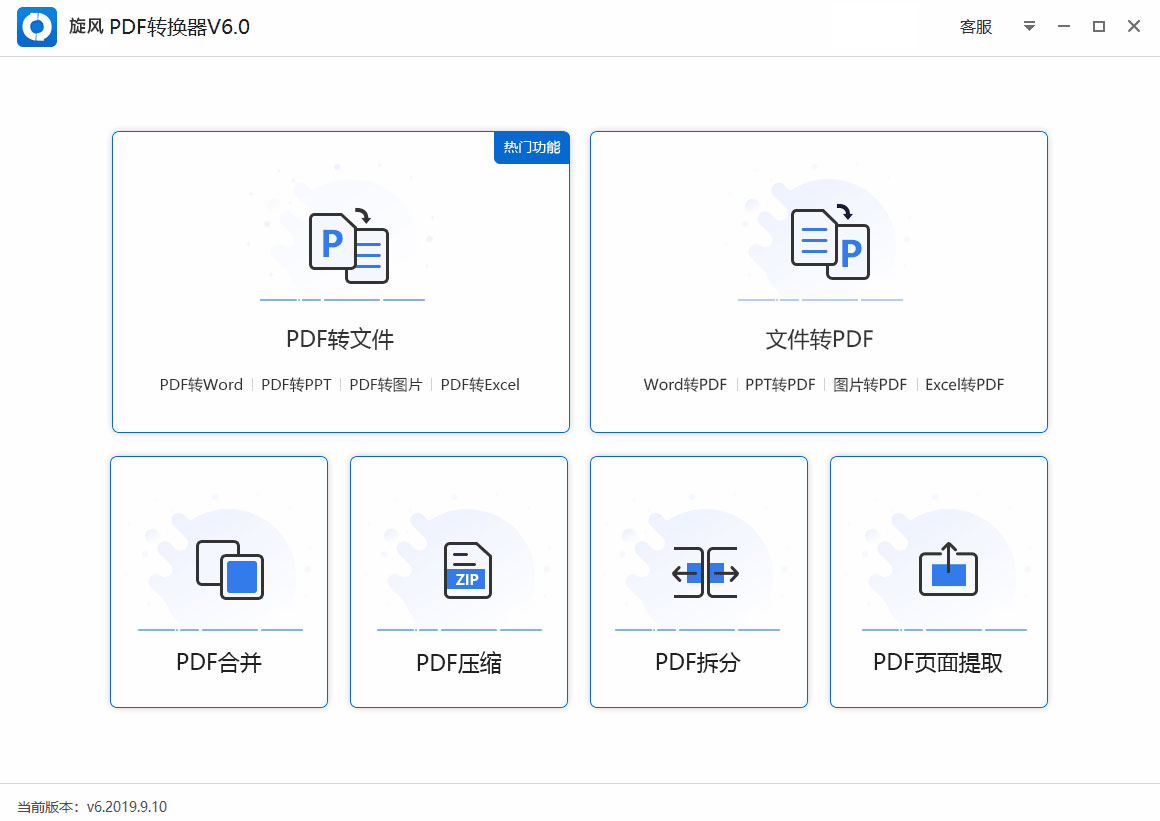Select PDF转Excel option
The image size is (1160, 821).
coord(480,385)
